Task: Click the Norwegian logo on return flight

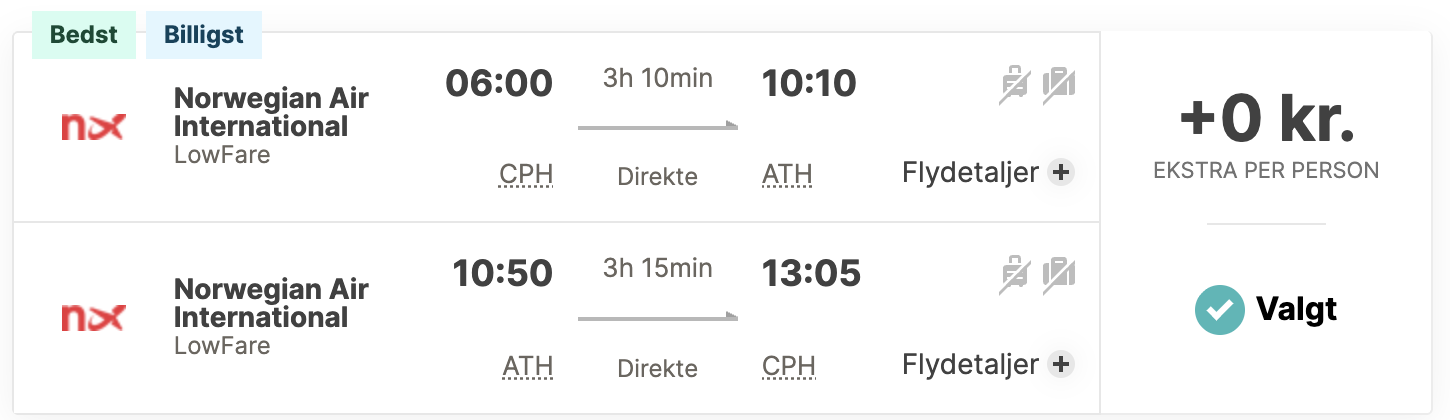Action: click(93, 318)
